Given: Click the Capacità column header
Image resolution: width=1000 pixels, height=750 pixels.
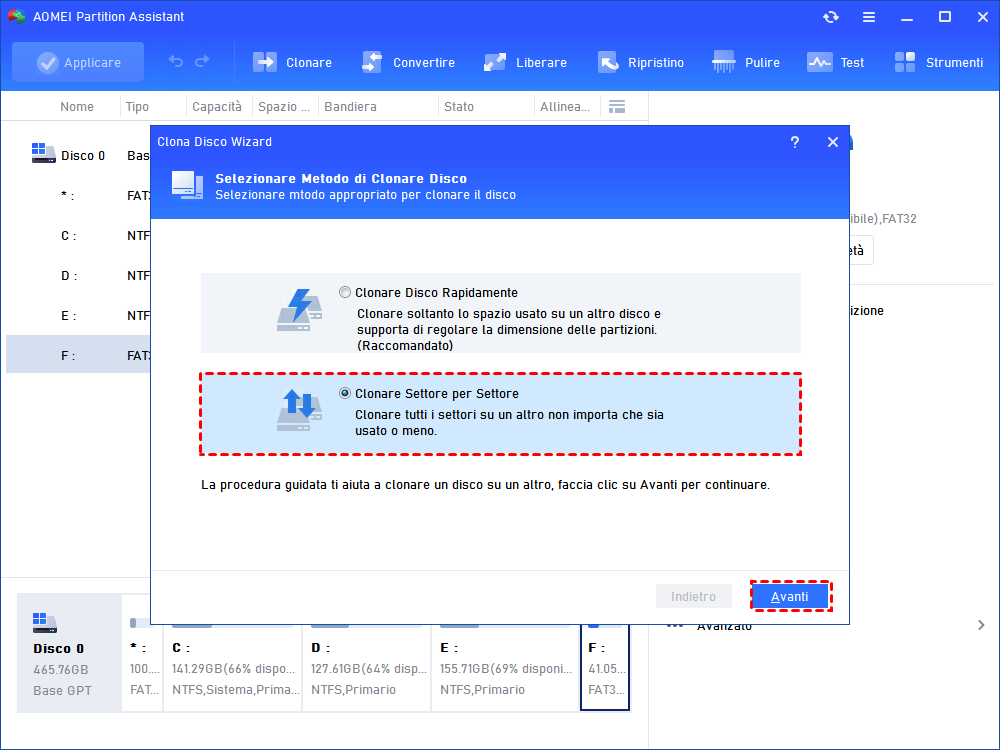Looking at the screenshot, I should pos(217,107).
